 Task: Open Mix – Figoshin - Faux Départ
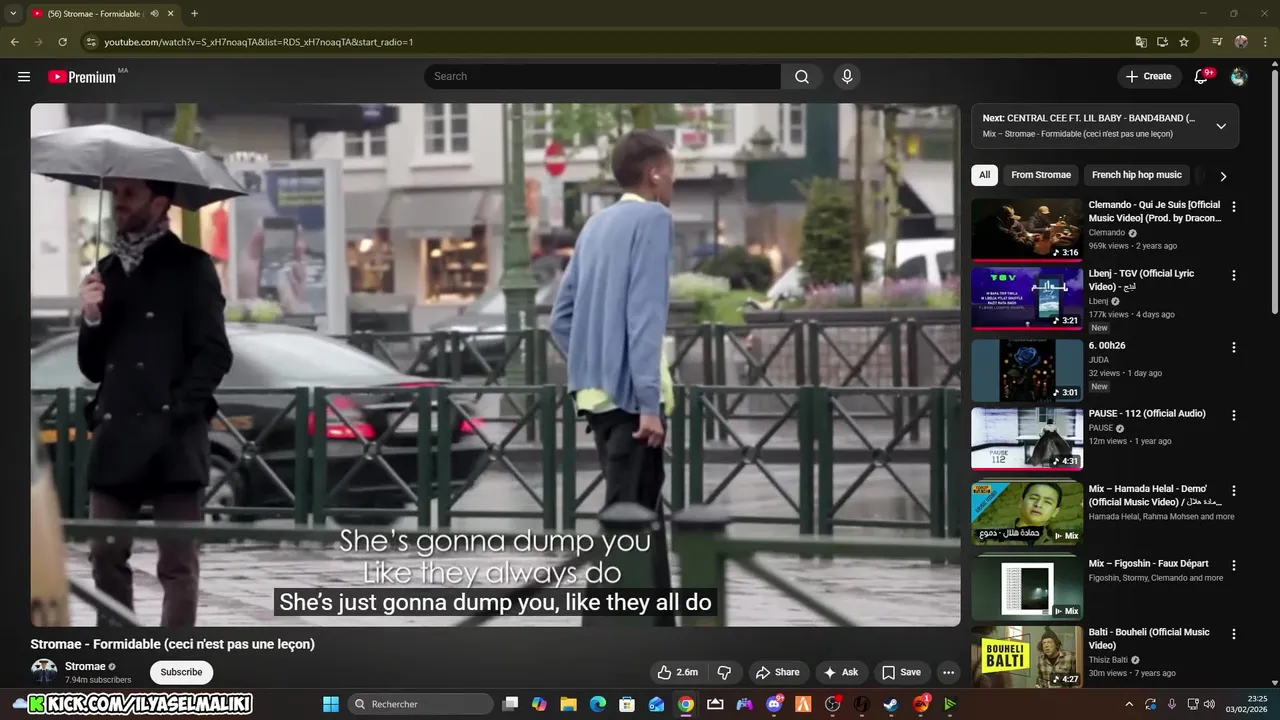[x=1148, y=564]
